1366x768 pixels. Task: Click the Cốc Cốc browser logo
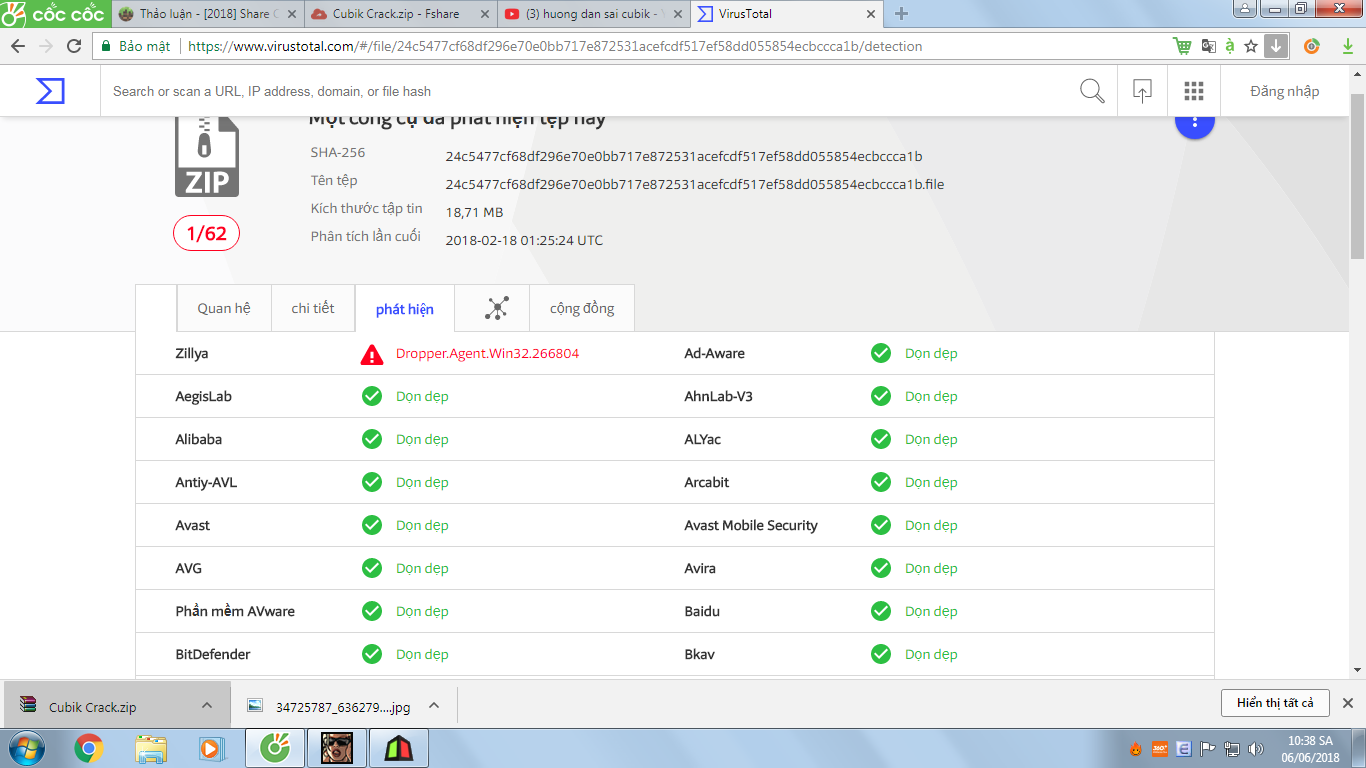coord(54,14)
